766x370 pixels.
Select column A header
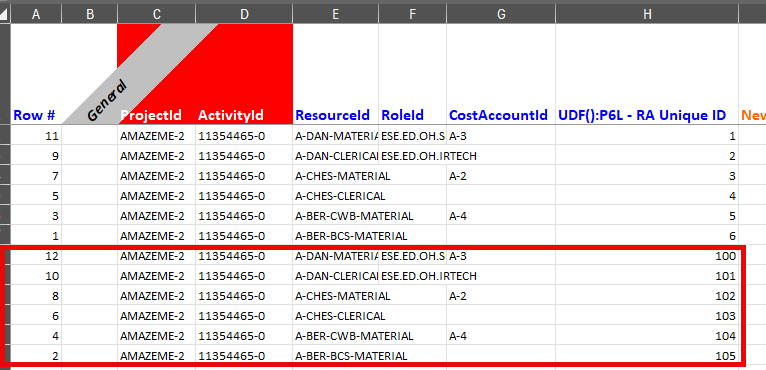(x=36, y=15)
